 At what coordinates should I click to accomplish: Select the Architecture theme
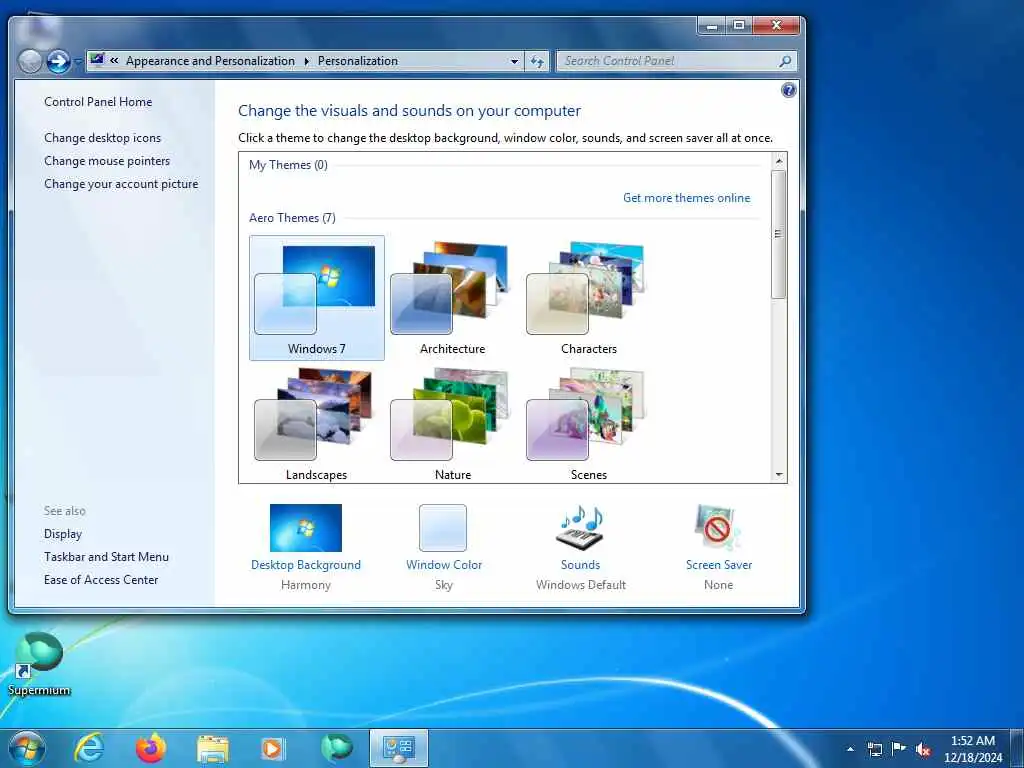pyautogui.click(x=452, y=298)
